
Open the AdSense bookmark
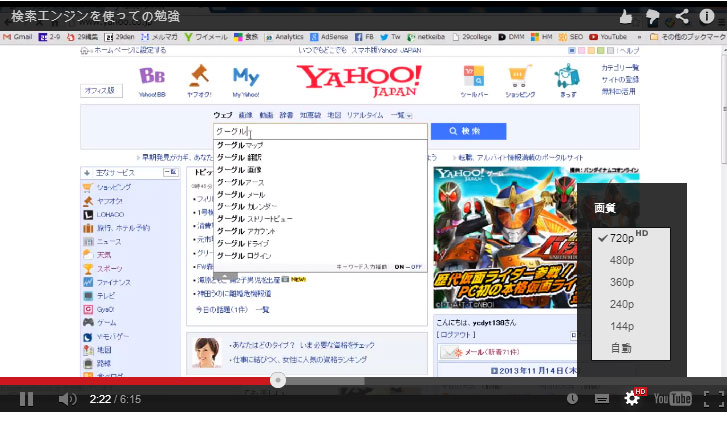coord(329,37)
